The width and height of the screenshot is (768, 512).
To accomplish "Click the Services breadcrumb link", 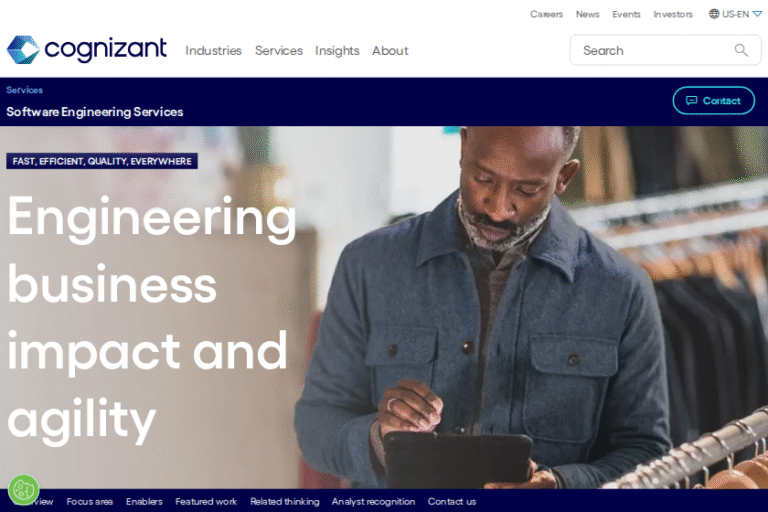I will click(24, 90).
